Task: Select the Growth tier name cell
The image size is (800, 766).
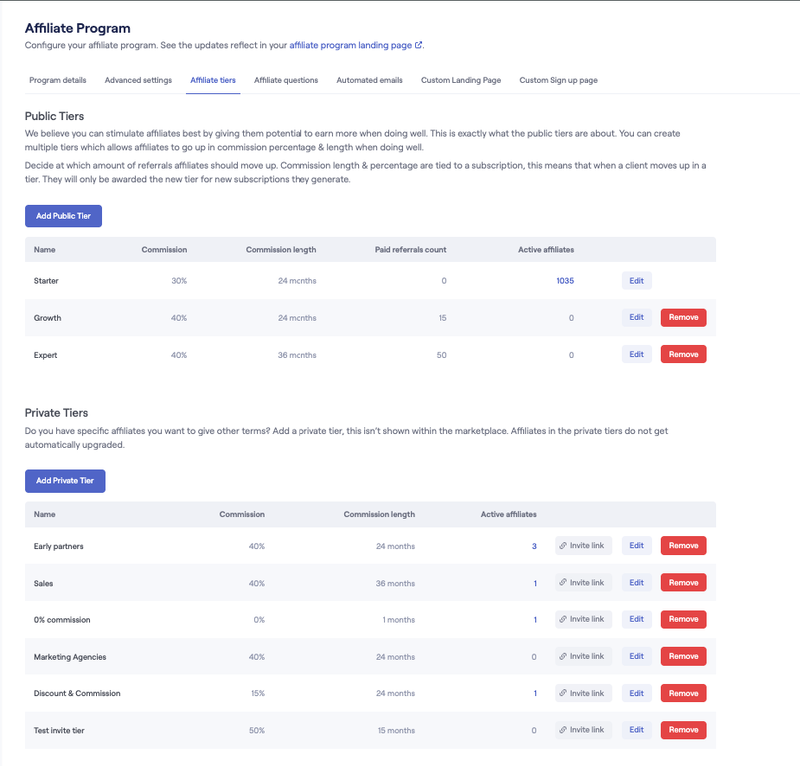Action: 47,318
